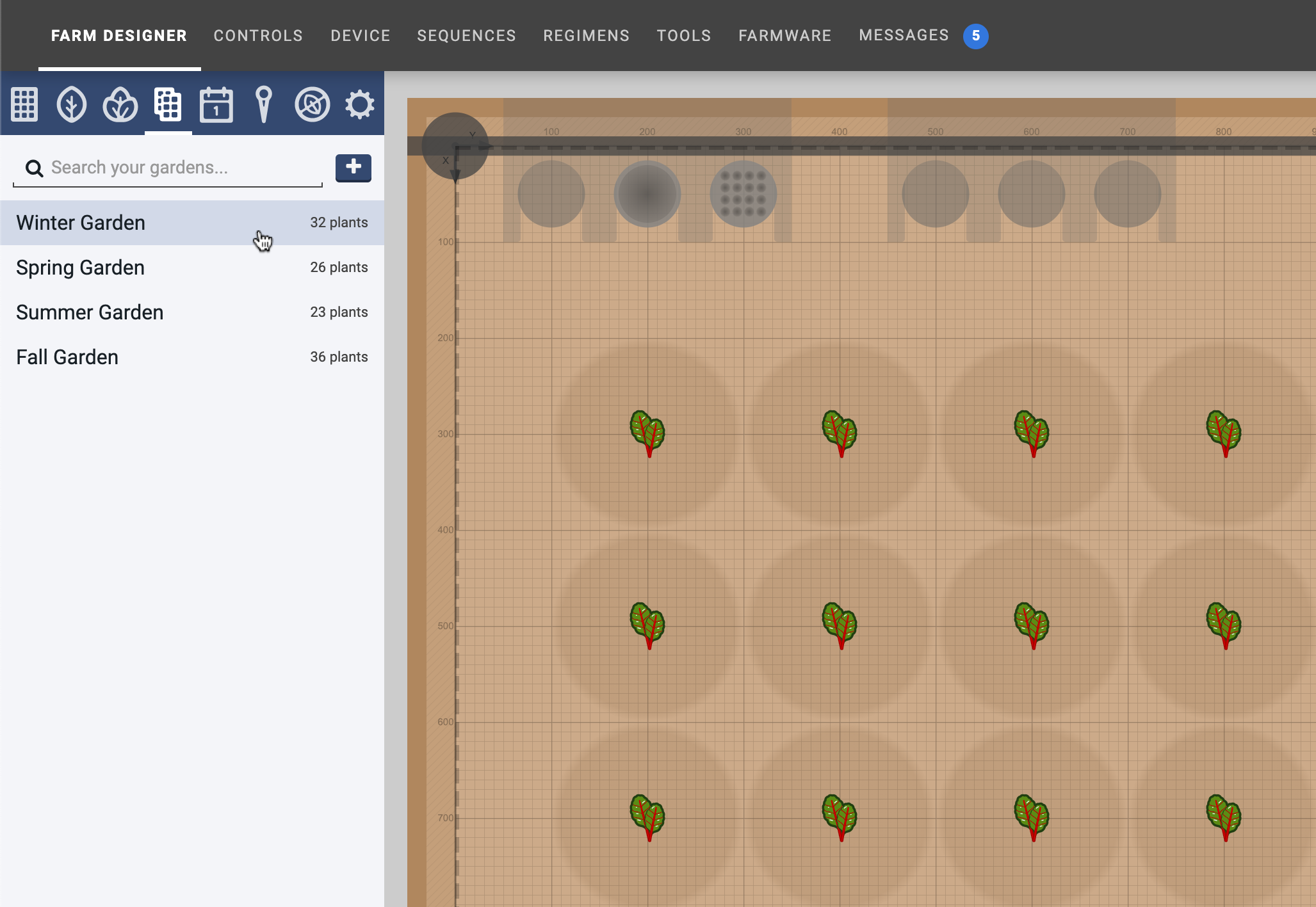
Task: Open the Groups panel icon
Action: 120,104
